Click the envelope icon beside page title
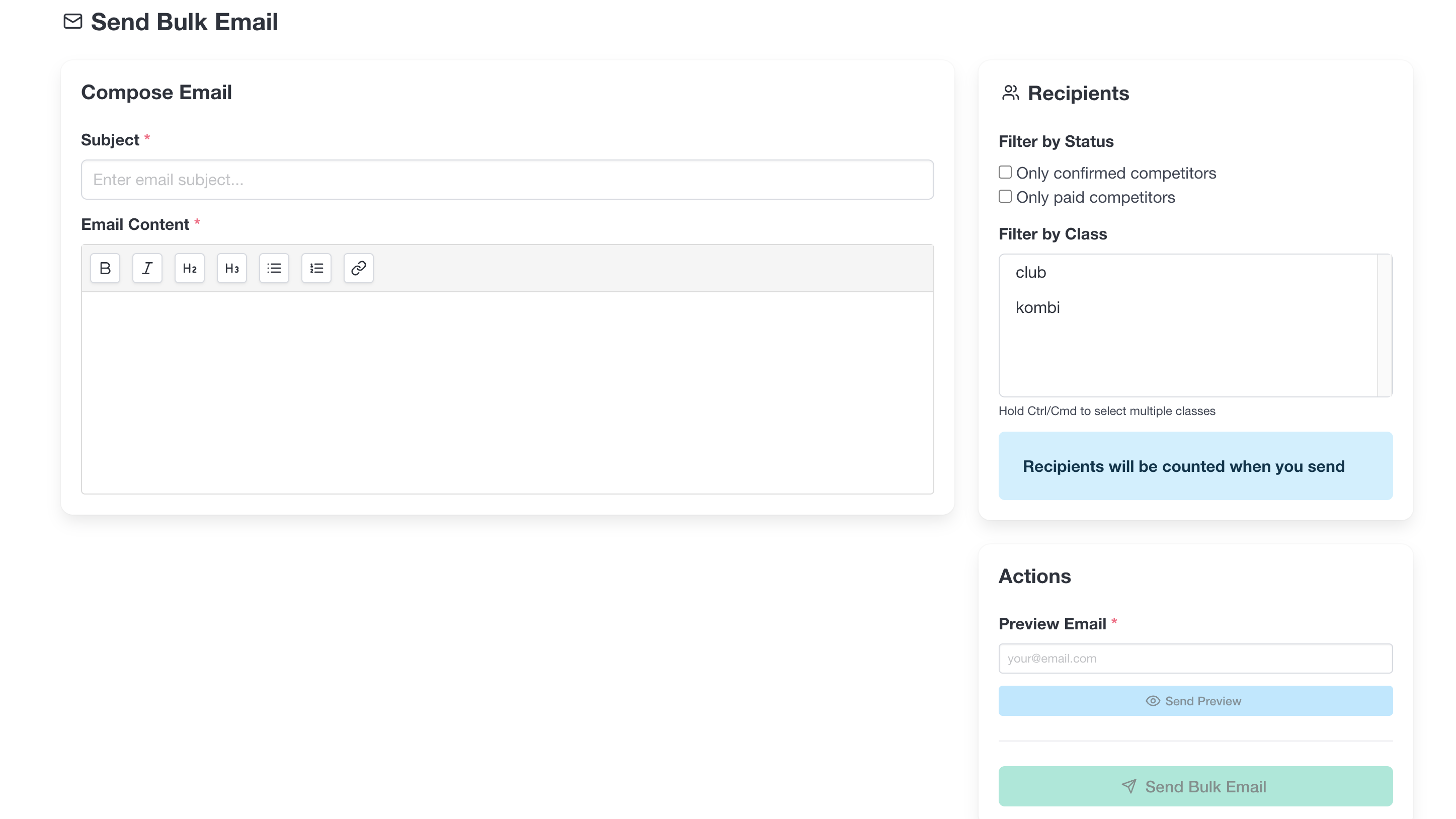The height and width of the screenshot is (819, 1456). [x=73, y=22]
